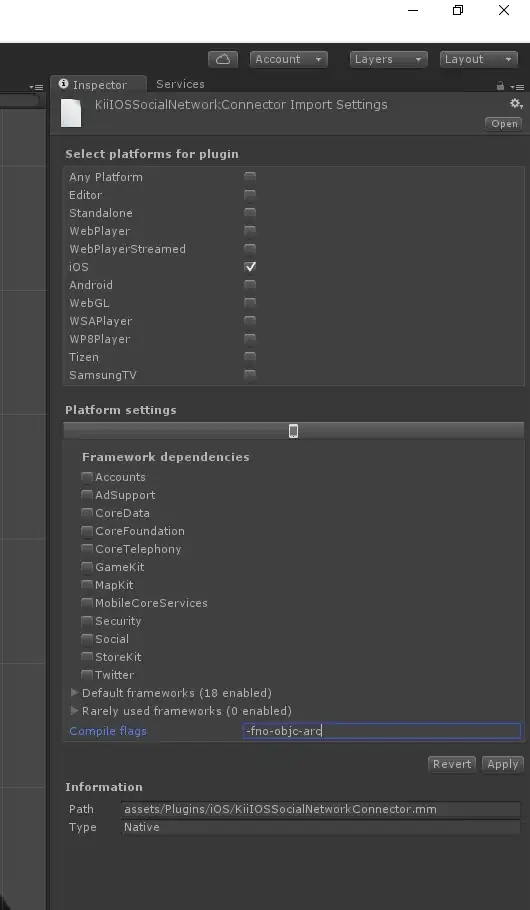Viewport: 530px width, 910px height.
Task: Open the Inspector settings gear menu
Action: coord(516,104)
